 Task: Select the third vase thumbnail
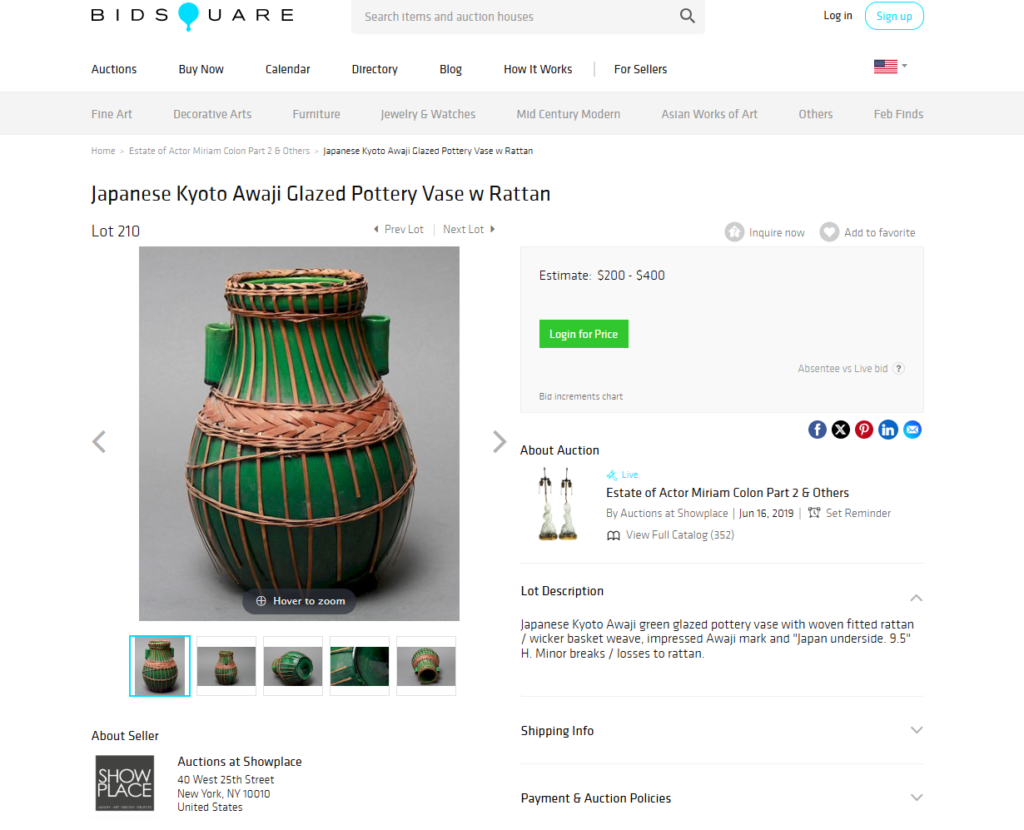tap(293, 666)
